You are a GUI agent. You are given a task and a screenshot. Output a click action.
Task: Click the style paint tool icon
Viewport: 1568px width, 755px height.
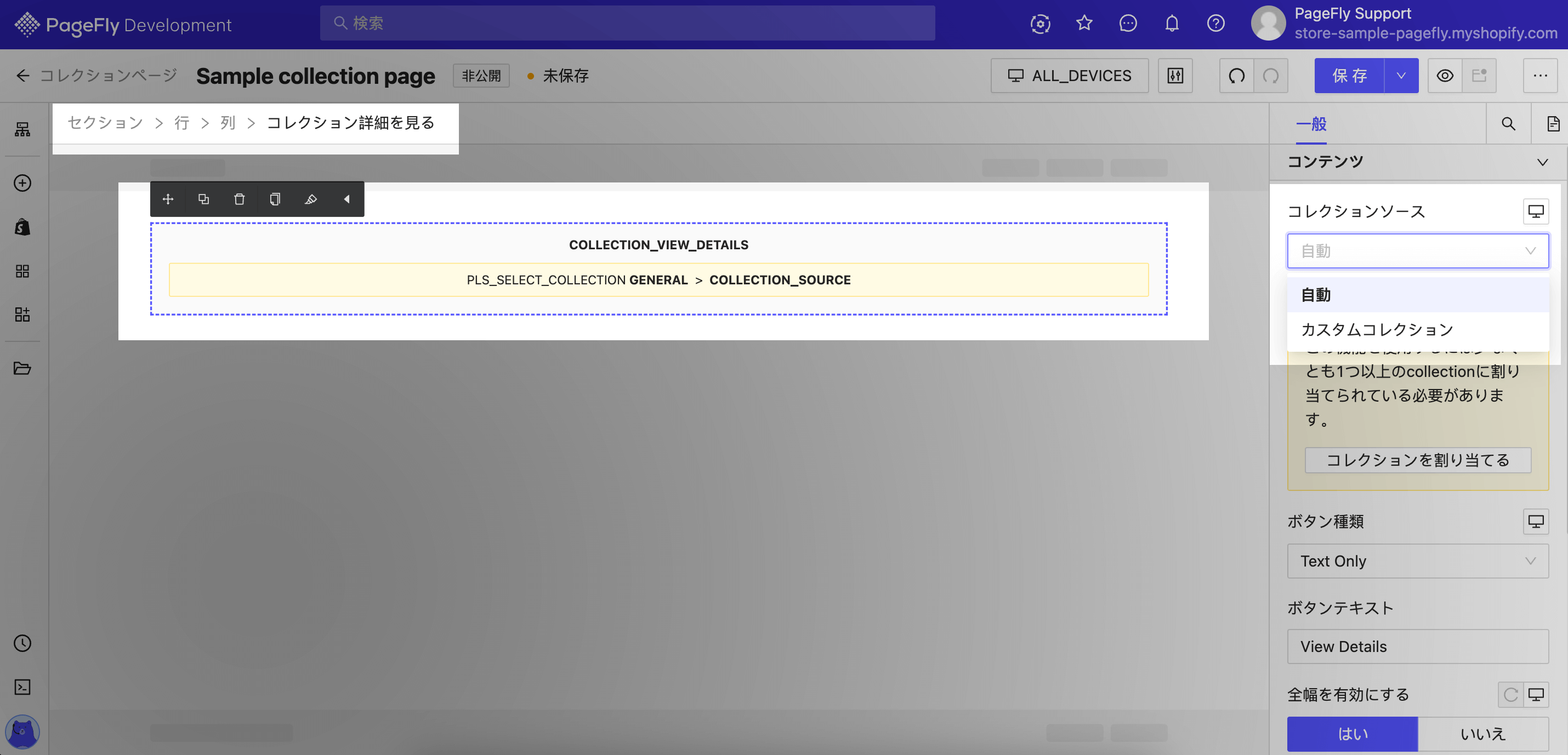tap(310, 199)
